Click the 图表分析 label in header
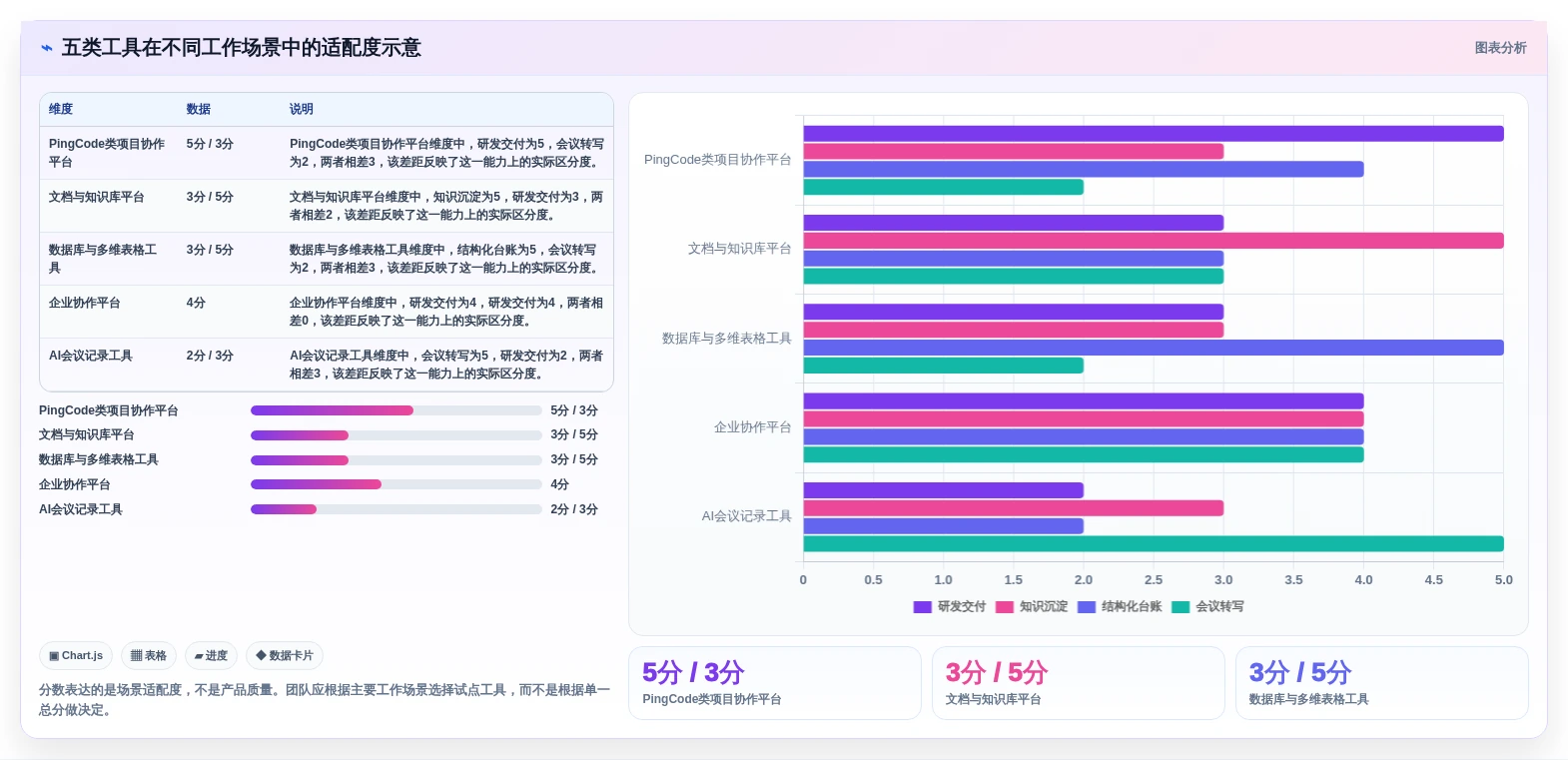The image size is (1568, 760). point(1500,48)
